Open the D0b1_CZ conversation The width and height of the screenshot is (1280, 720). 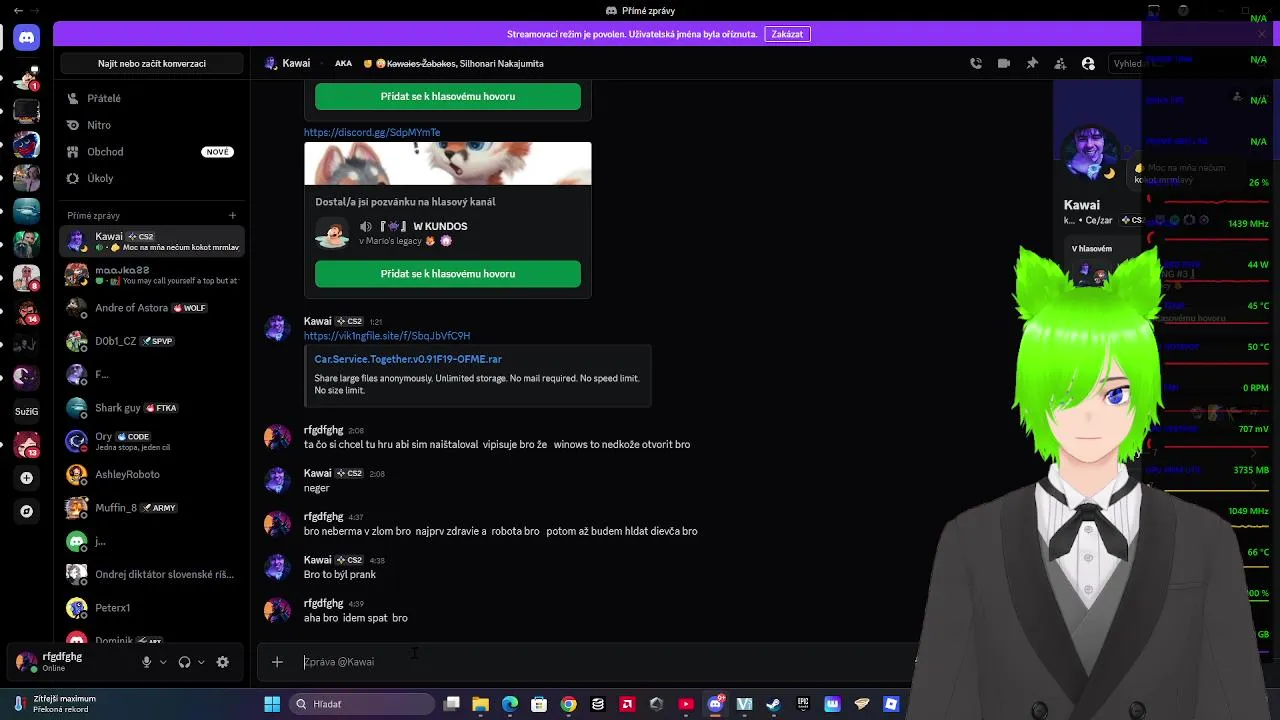coord(152,341)
